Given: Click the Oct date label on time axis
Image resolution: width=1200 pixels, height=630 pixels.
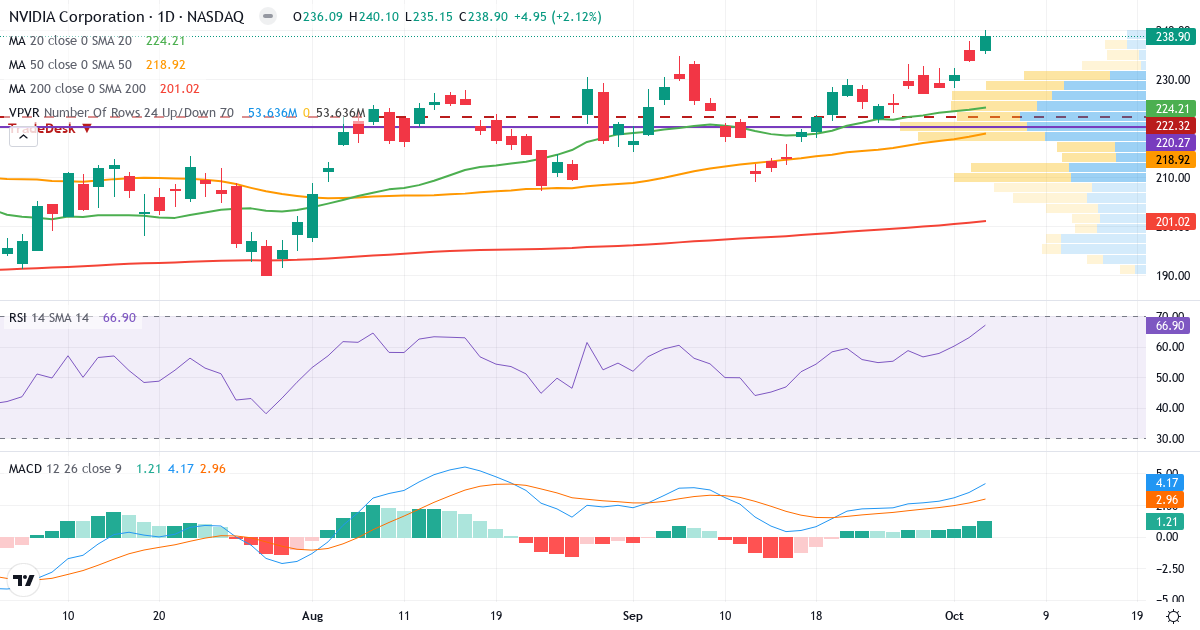Looking at the screenshot, I should (953, 617).
